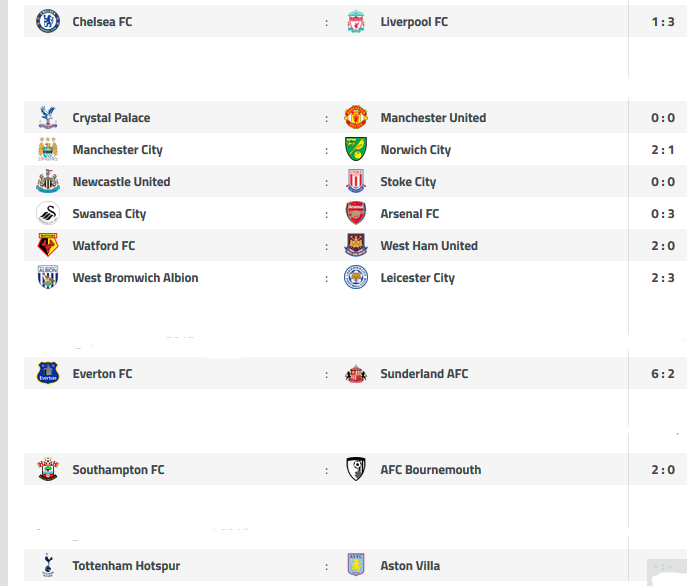Click the Liverpool FC club crest
The height and width of the screenshot is (586, 687).
356,21
